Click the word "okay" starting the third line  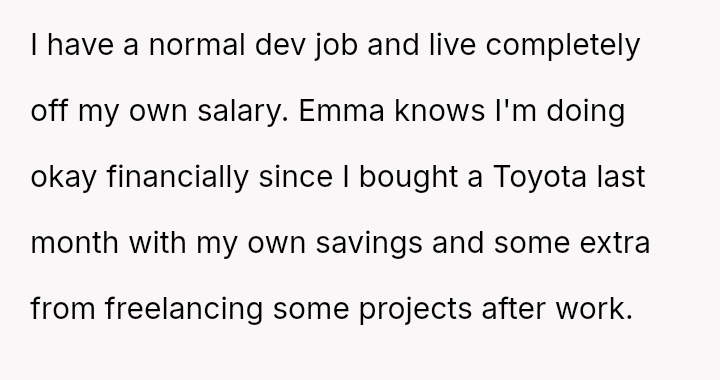click(63, 177)
